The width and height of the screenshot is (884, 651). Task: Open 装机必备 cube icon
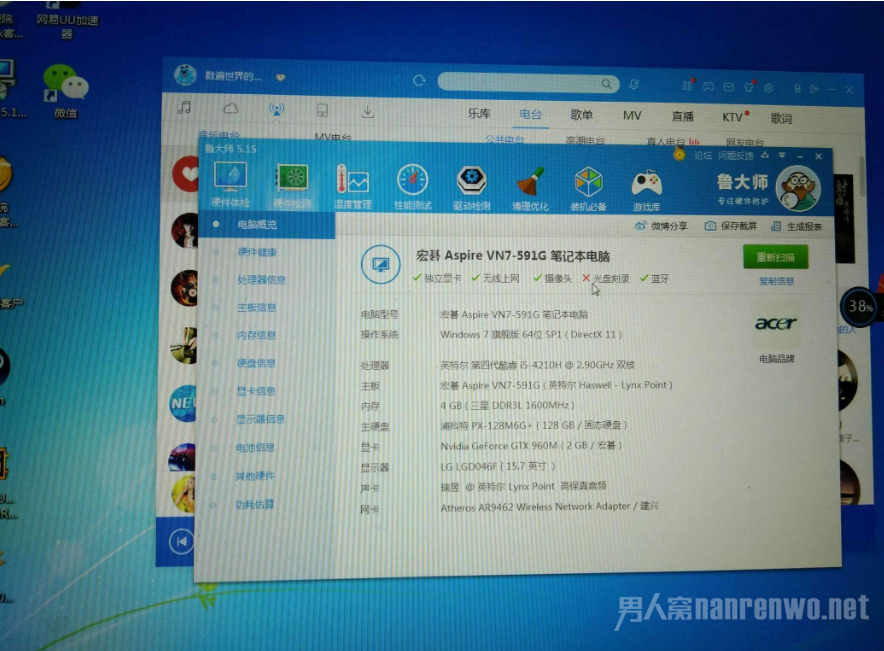click(x=588, y=190)
